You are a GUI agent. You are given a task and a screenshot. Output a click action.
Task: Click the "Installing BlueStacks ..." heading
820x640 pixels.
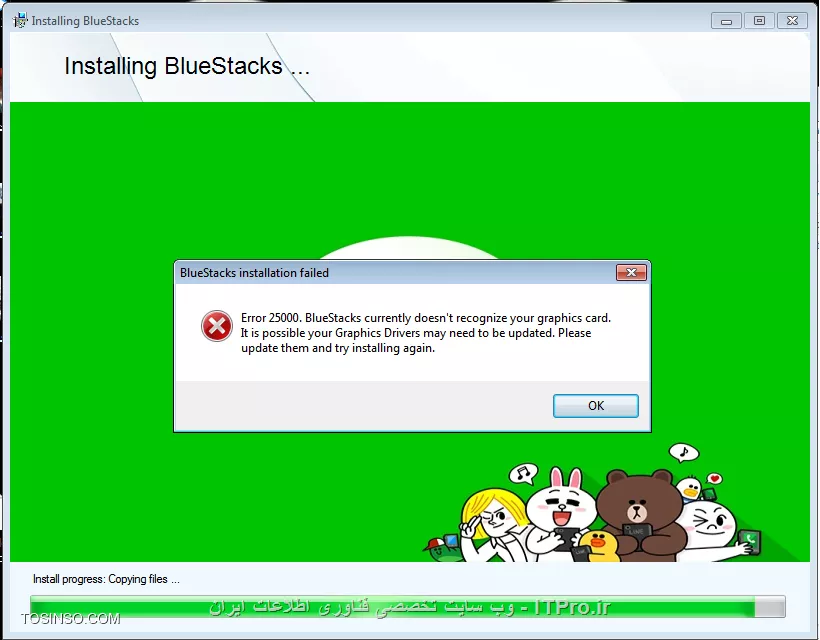187,66
